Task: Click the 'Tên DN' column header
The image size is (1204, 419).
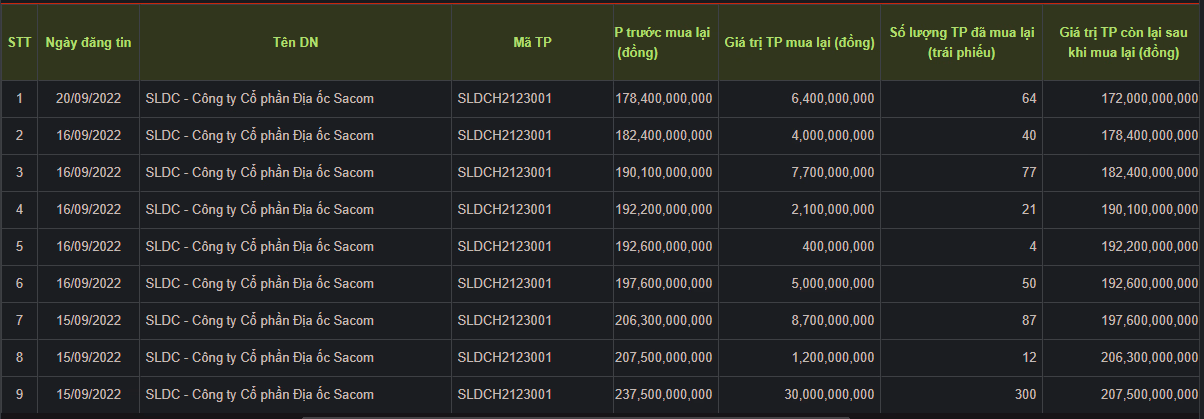Action: tap(295, 42)
